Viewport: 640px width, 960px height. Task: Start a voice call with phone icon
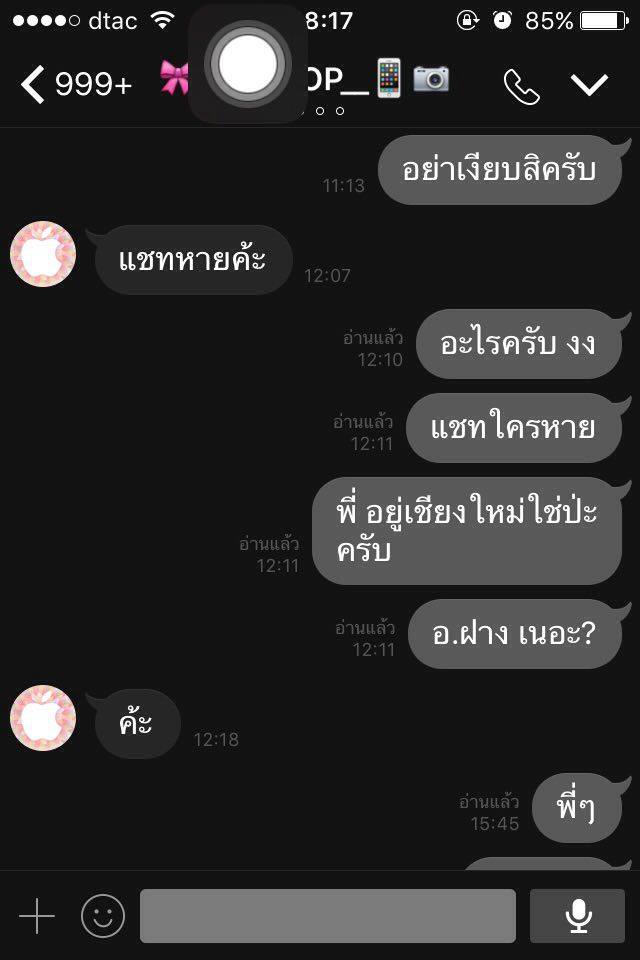pyautogui.click(x=521, y=86)
